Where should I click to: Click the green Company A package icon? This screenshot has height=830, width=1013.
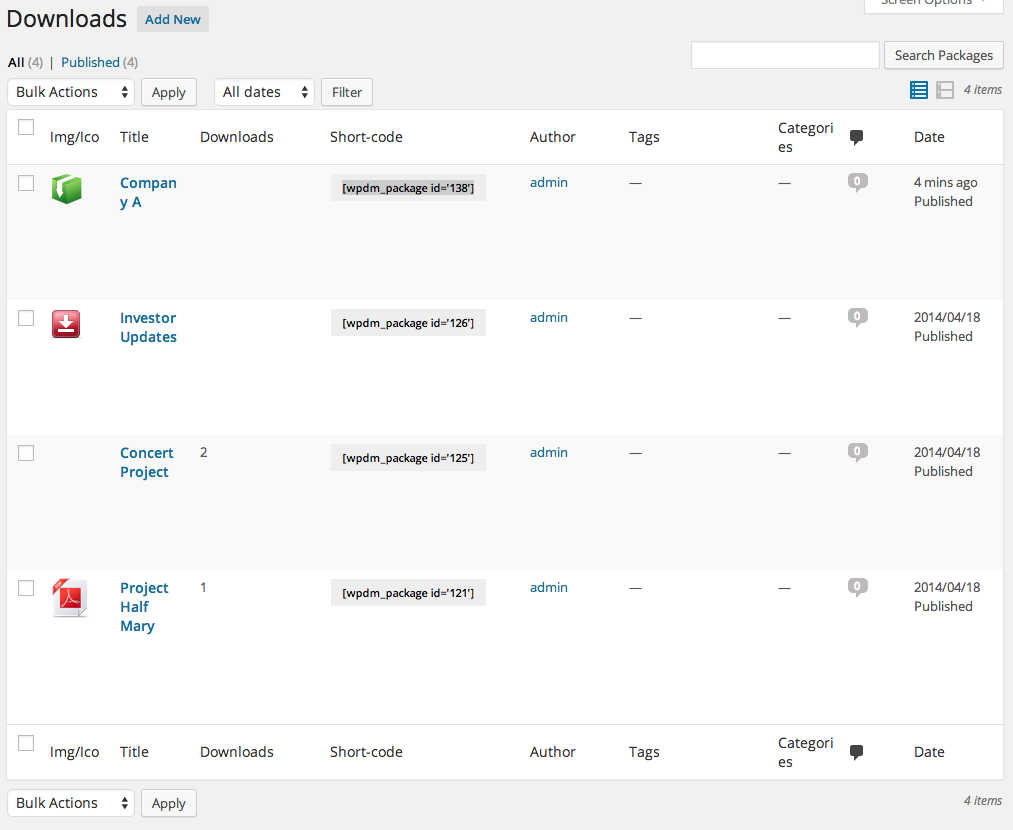coord(66,188)
